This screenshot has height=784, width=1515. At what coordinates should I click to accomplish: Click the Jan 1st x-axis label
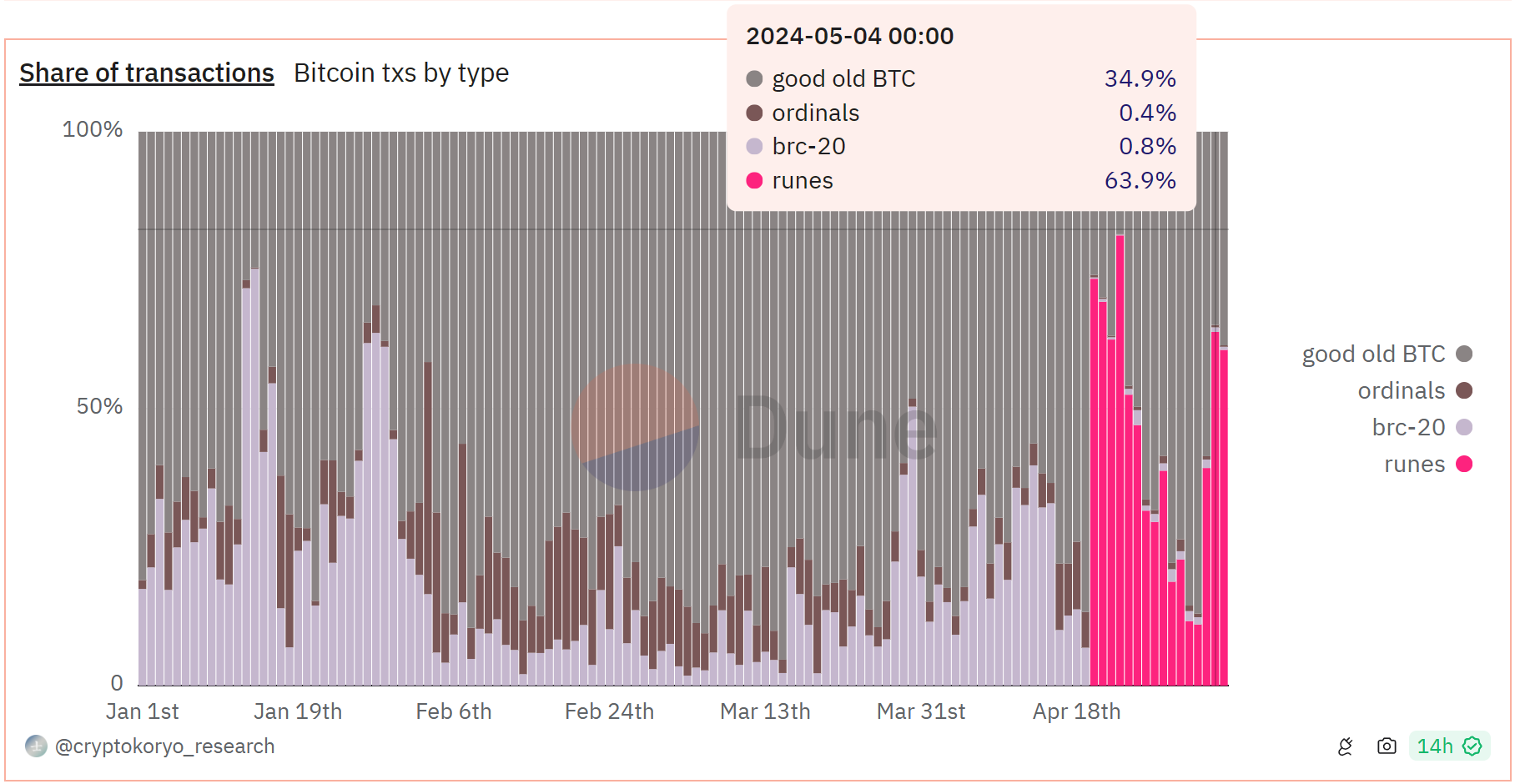(x=142, y=711)
